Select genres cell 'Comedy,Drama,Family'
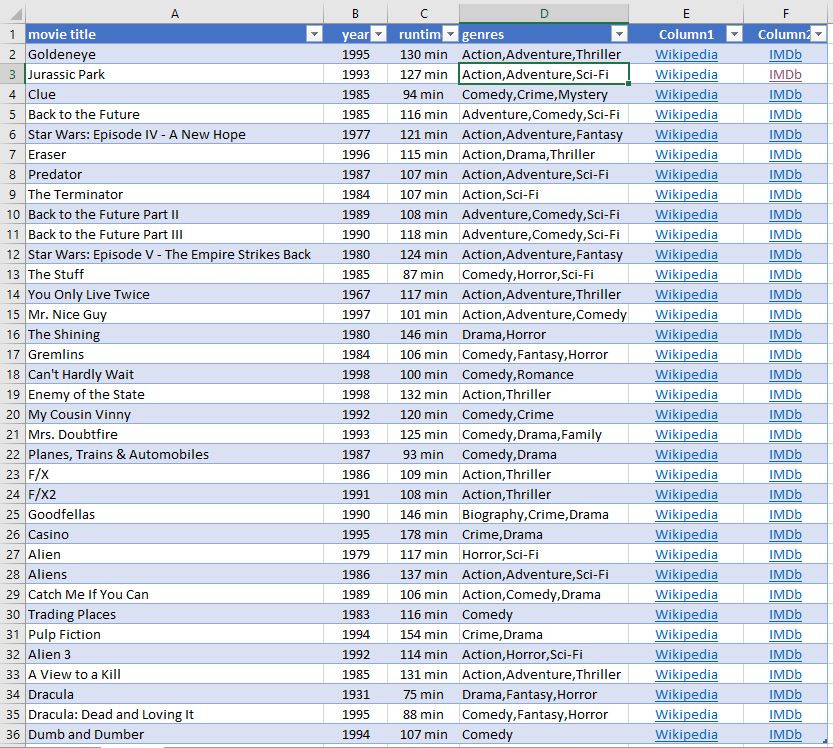The image size is (833, 748). tap(543, 435)
